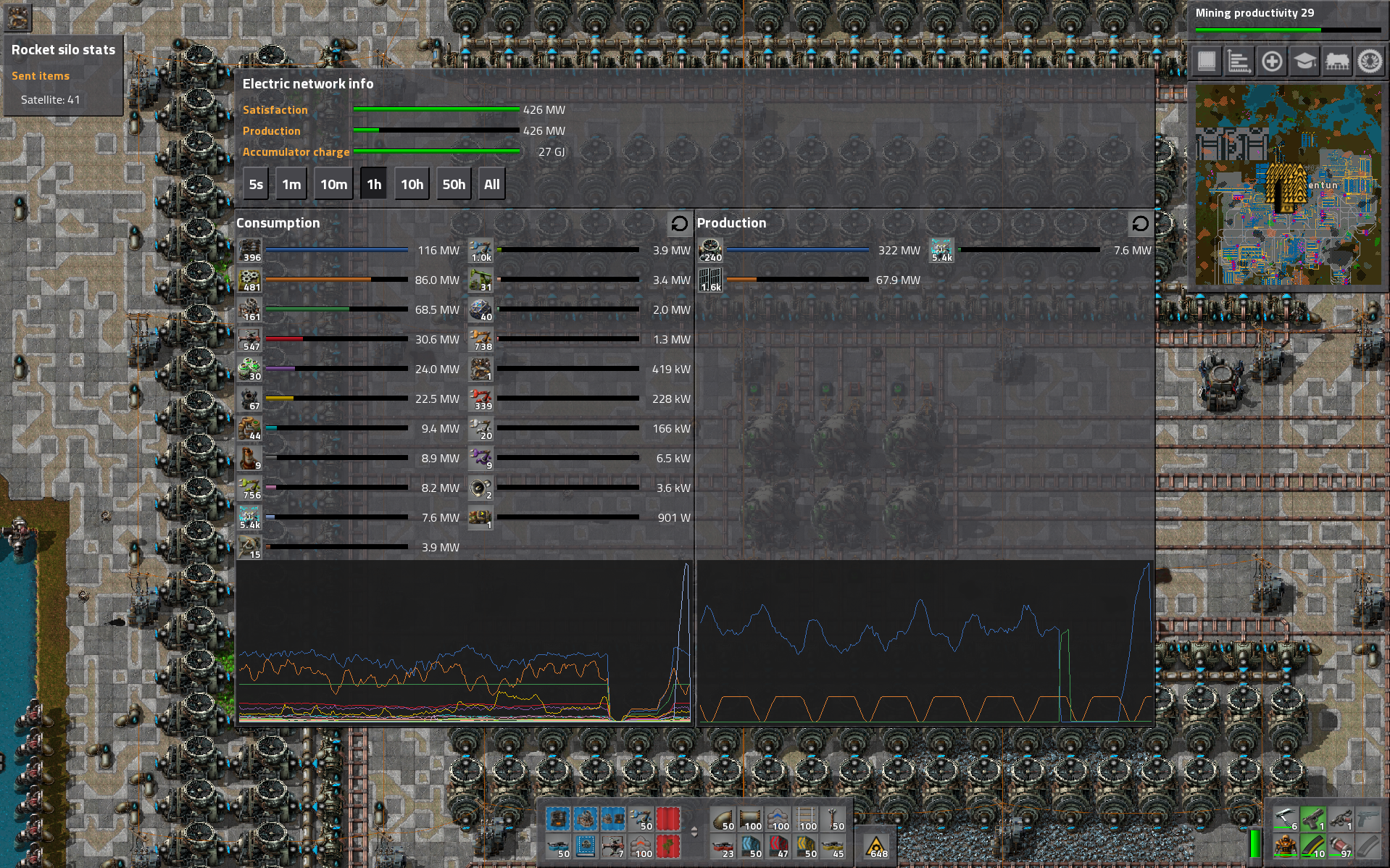Refresh the Consumption list
This screenshot has width=1390, height=868.
tap(679, 223)
